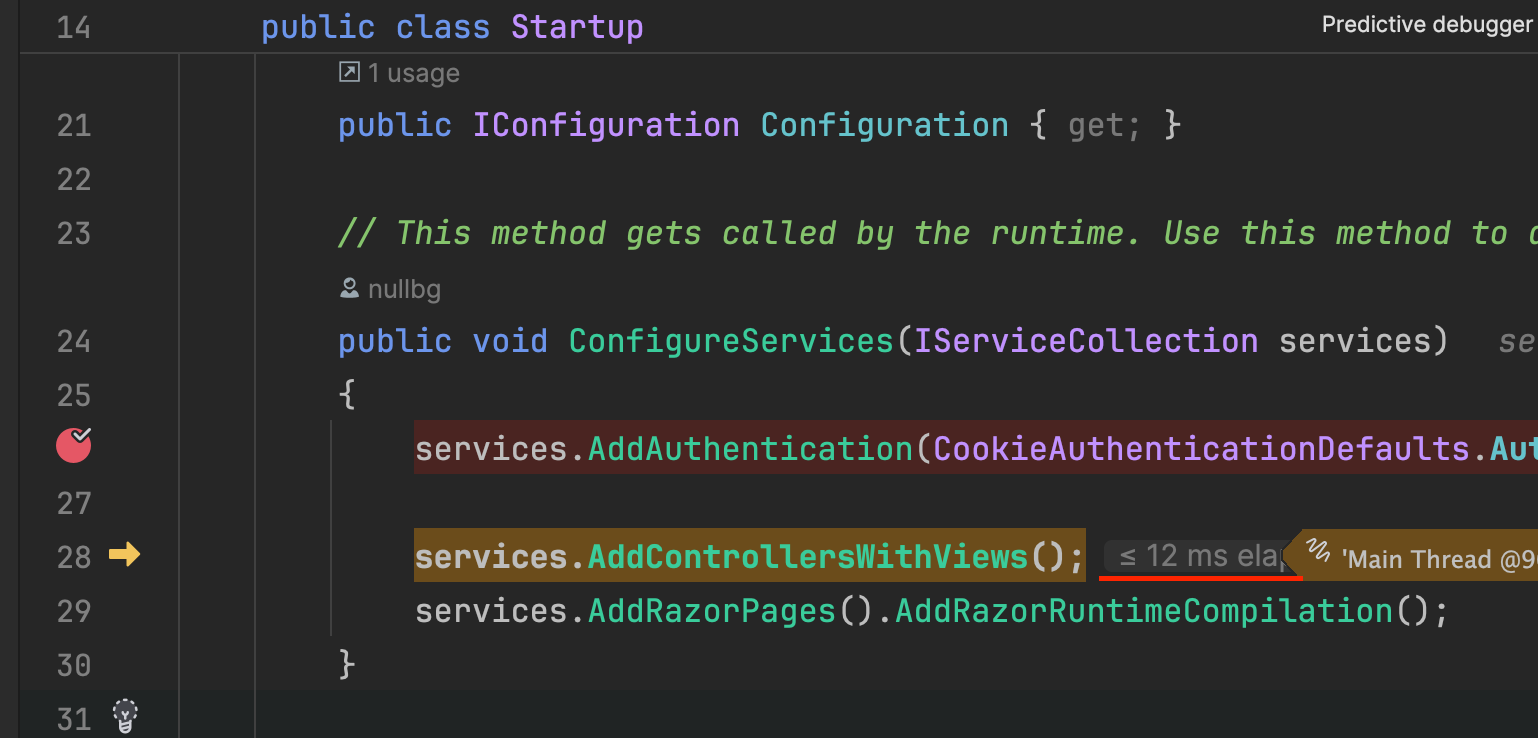1538x738 pixels.
Task: Click the AddRazorRuntimeCompilation method call
Action: pyautogui.click(x=1143, y=610)
